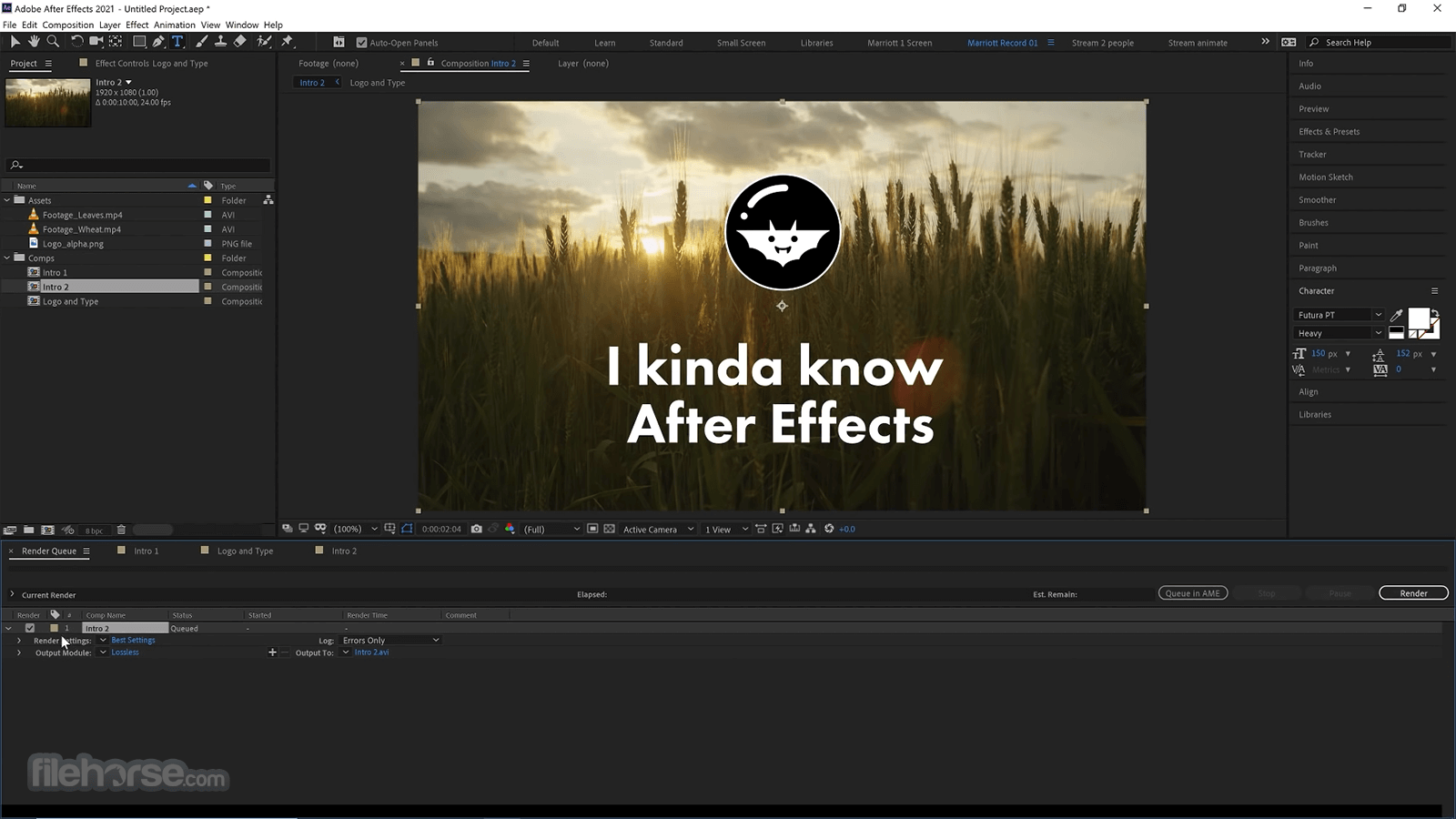
Task: Switch to the Intro 1 timeline tab
Action: pos(146,551)
